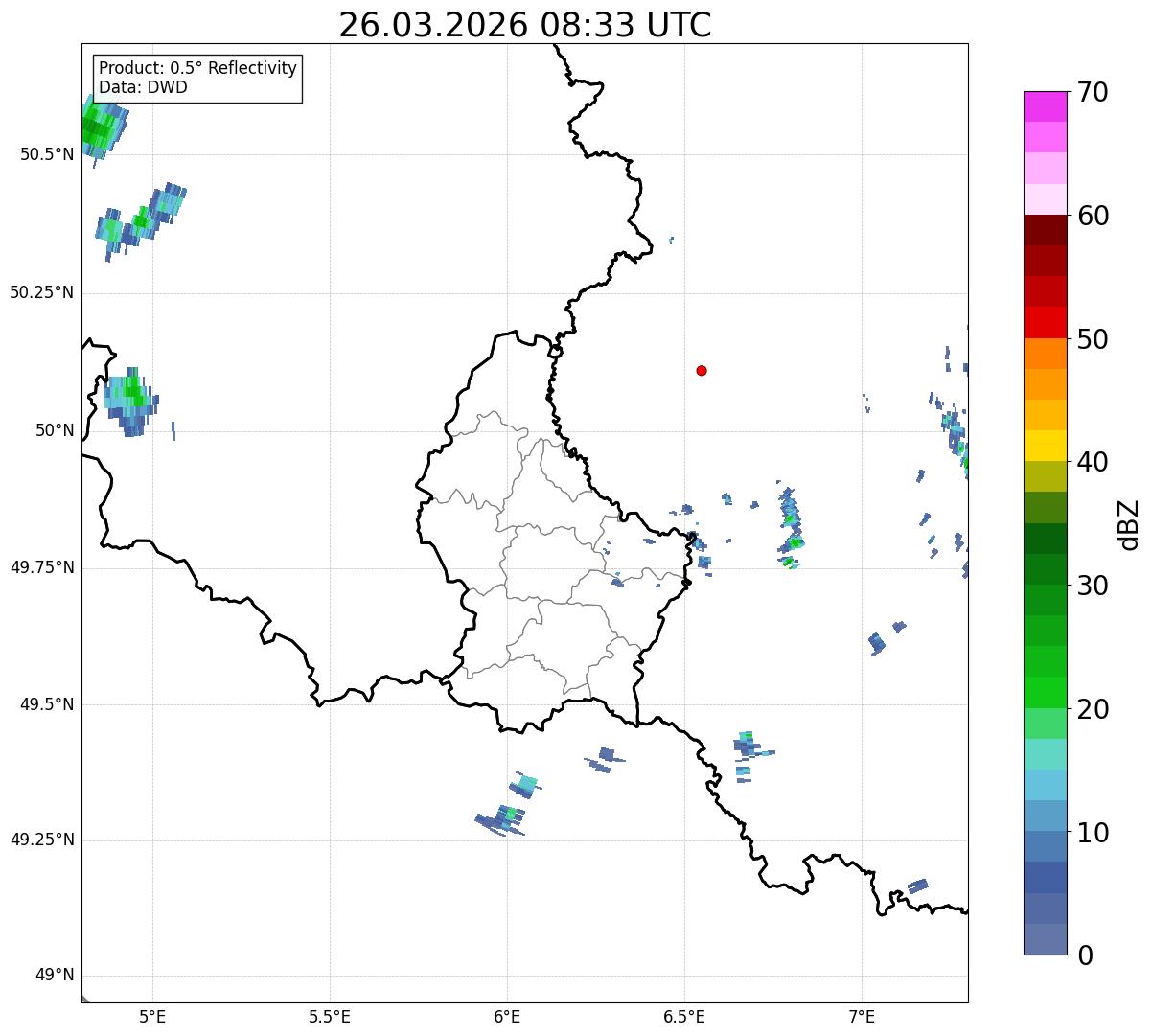Click the dark maroon colorbar segment near 60
1152x1036 pixels.
click(x=1046, y=230)
